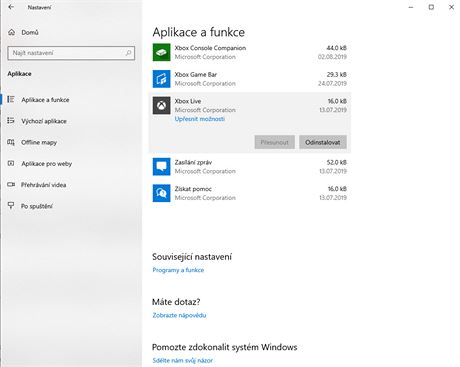This screenshot has height=367, width=460.
Task: Open Přehrávání videa settings page
Action: (43, 185)
